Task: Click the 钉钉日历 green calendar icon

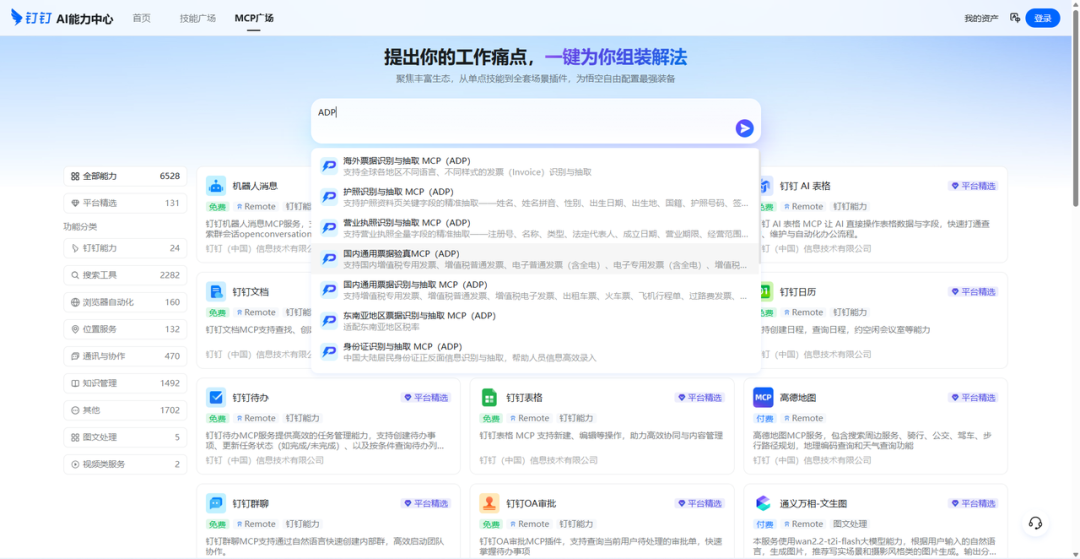Action: point(766,291)
